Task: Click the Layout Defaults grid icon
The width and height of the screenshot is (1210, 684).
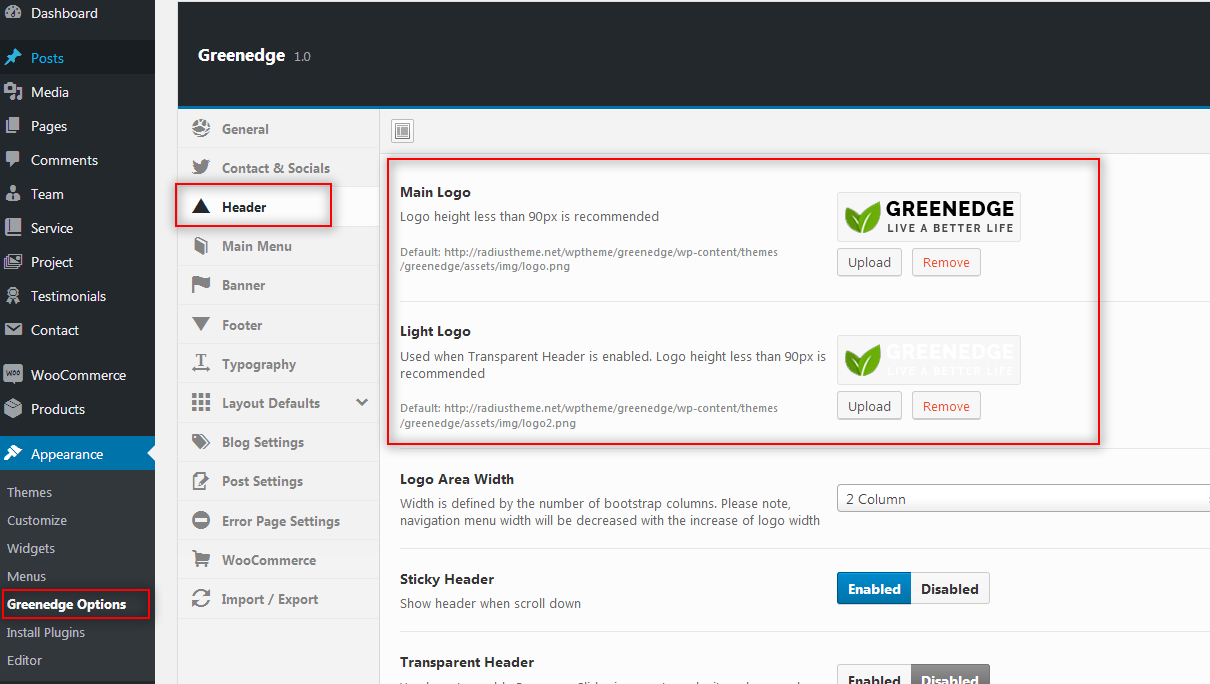Action: click(201, 403)
